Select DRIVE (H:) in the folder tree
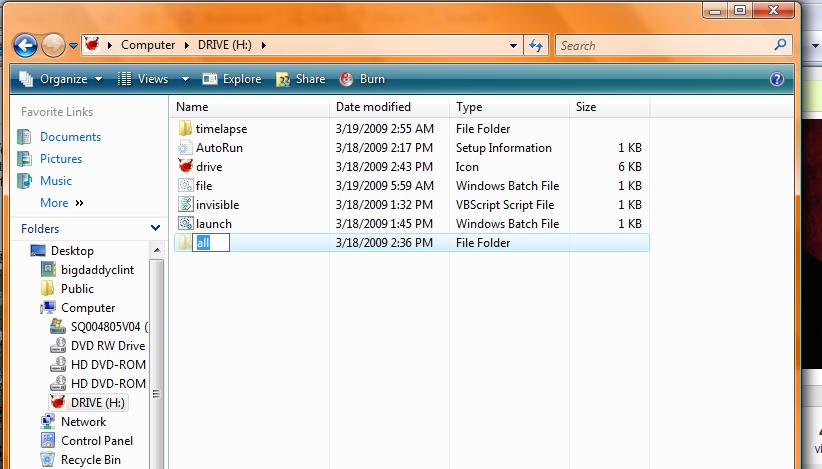The height and width of the screenshot is (469, 822). pyautogui.click(x=98, y=403)
